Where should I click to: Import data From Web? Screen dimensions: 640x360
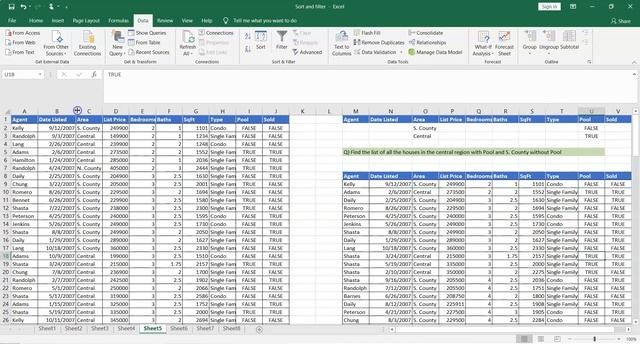pyautogui.click(x=20, y=42)
